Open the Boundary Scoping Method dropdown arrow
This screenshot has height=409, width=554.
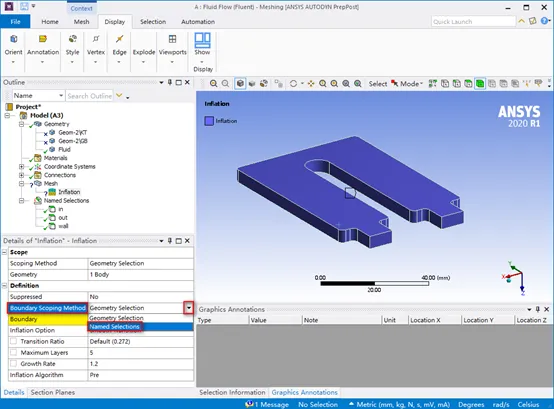coord(189,308)
